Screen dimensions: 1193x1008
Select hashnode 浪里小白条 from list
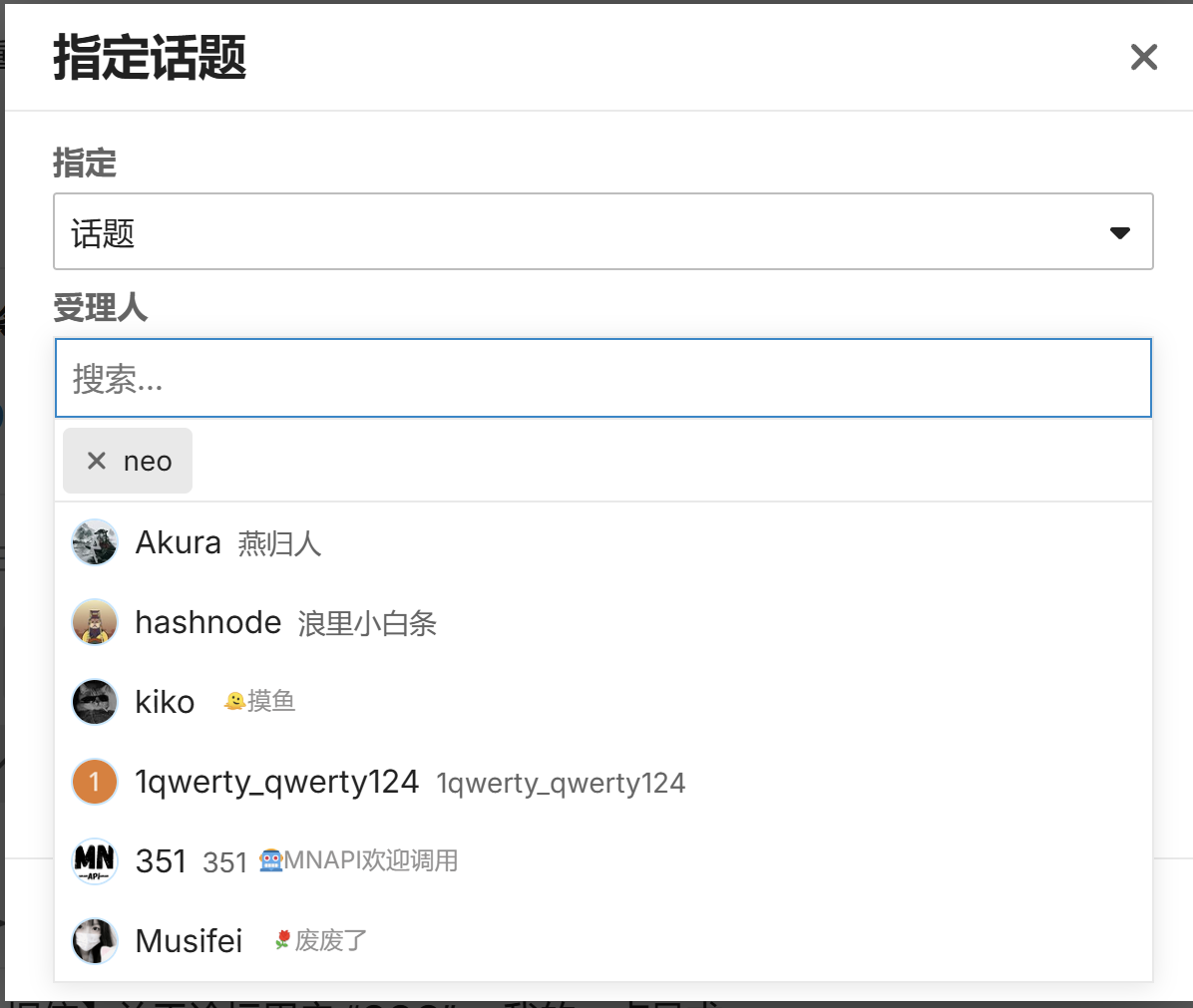pos(603,622)
